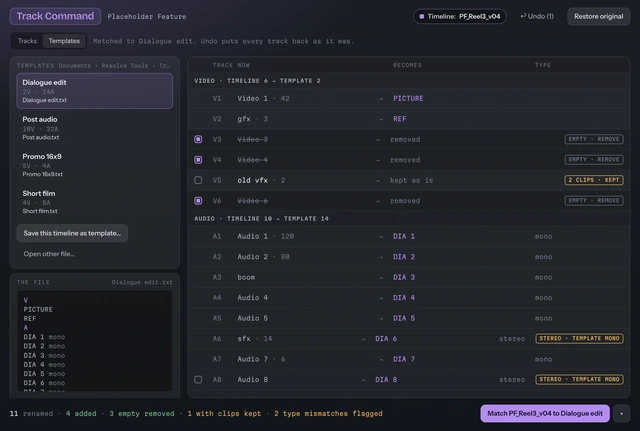Image resolution: width=640 pixels, height=431 pixels.
Task: Click the BECOMES column header
Action: click(407, 65)
